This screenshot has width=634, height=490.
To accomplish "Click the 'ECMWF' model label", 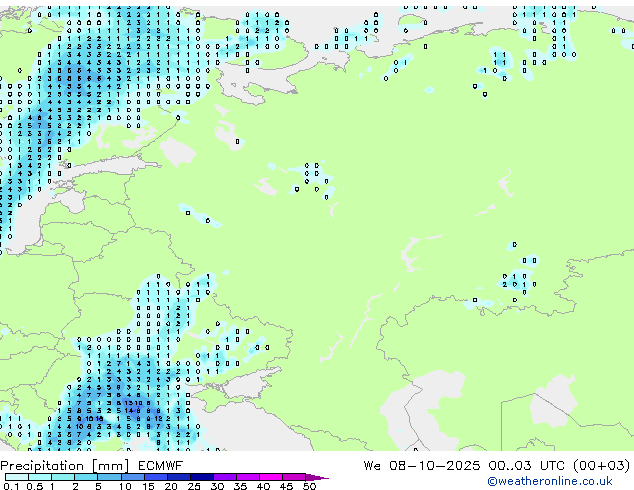I will pos(161,466).
